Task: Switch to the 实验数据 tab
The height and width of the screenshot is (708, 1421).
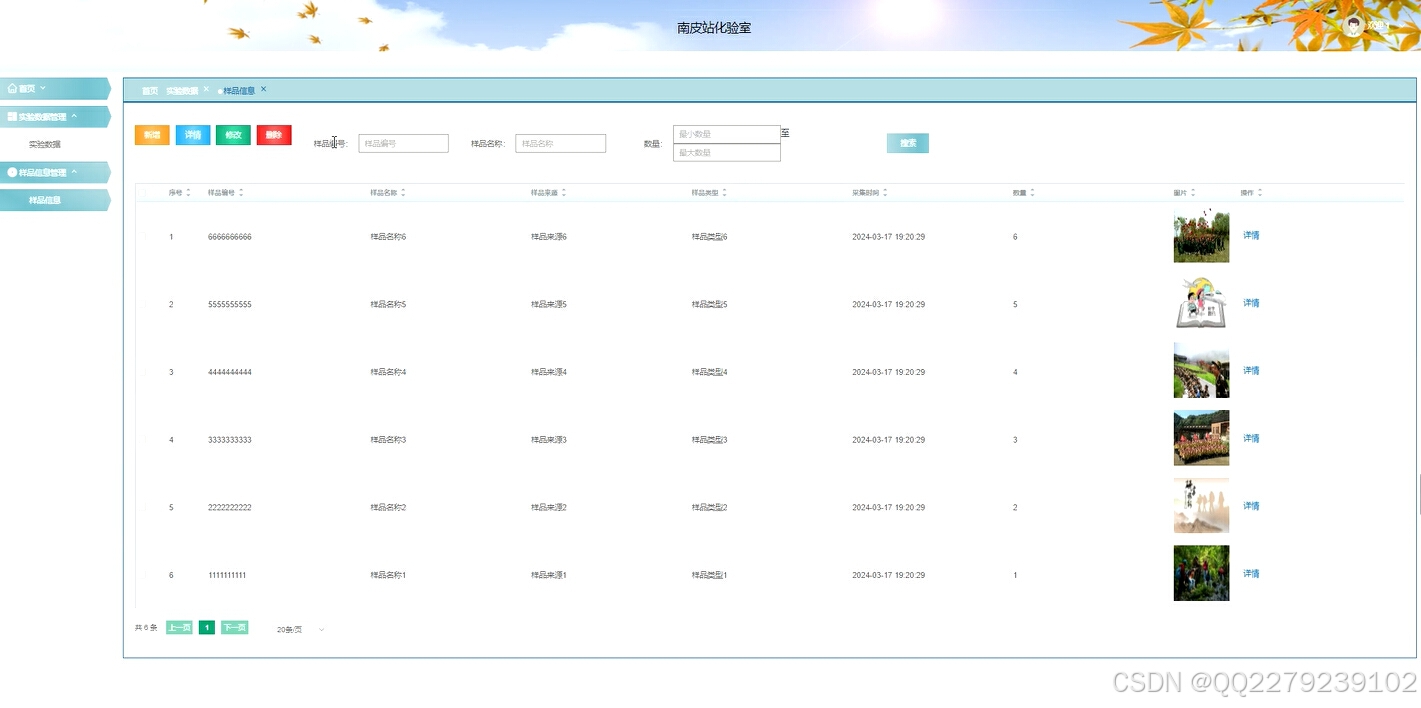Action: [184, 89]
